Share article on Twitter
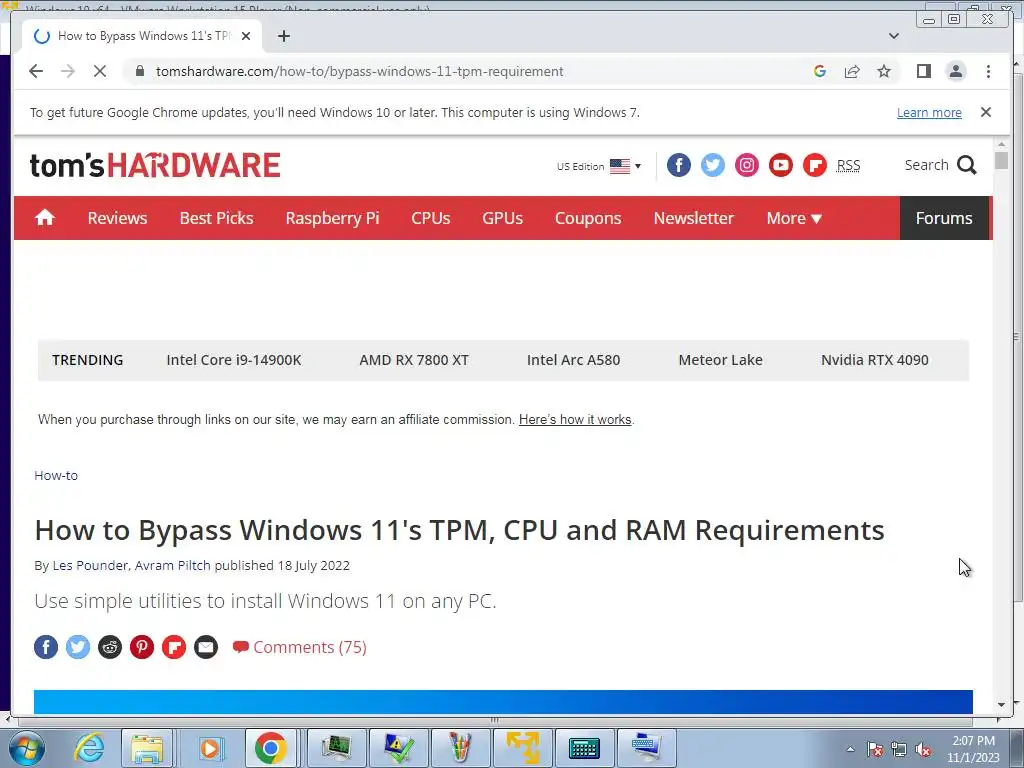 [x=78, y=647]
